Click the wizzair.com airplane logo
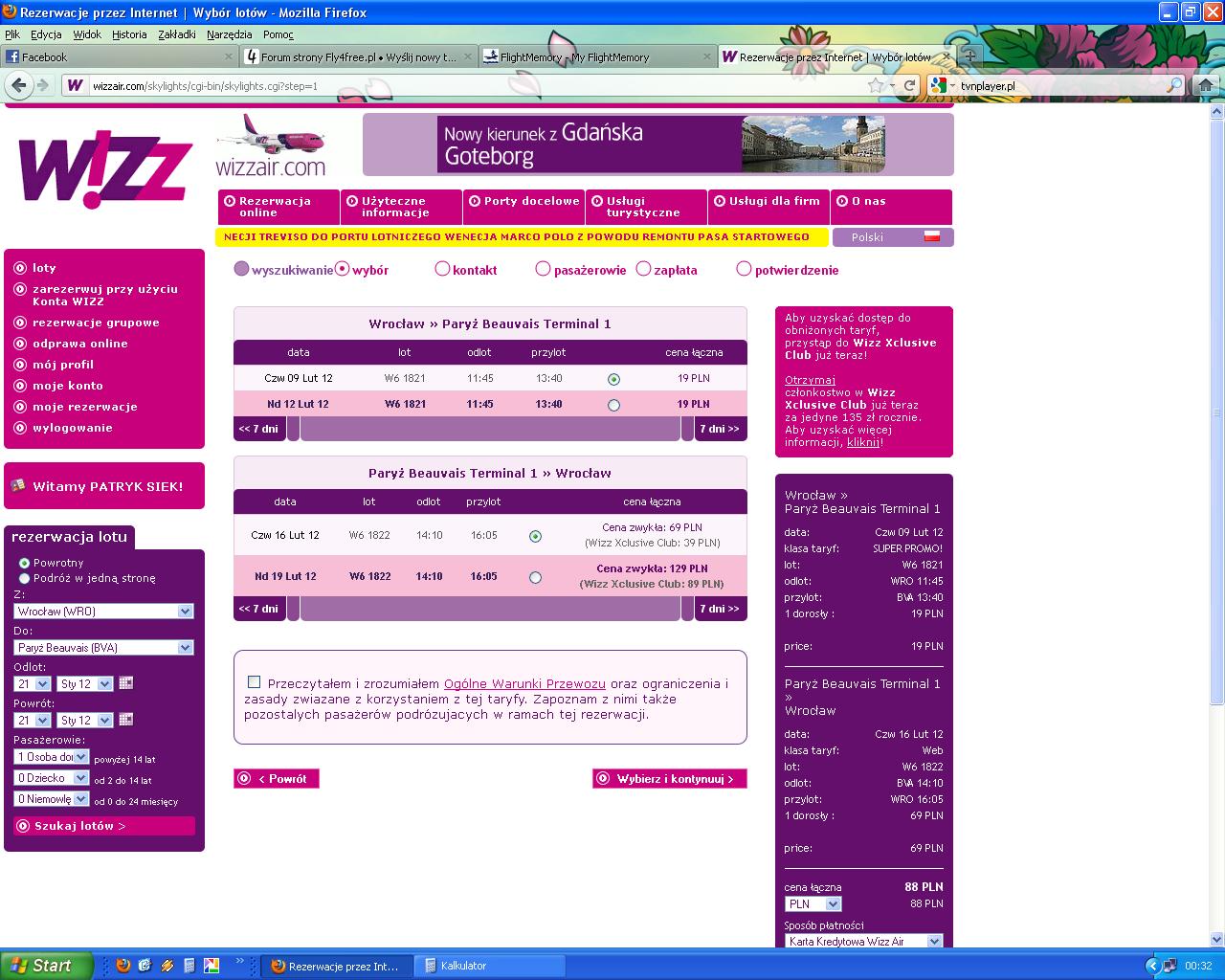 [271, 146]
